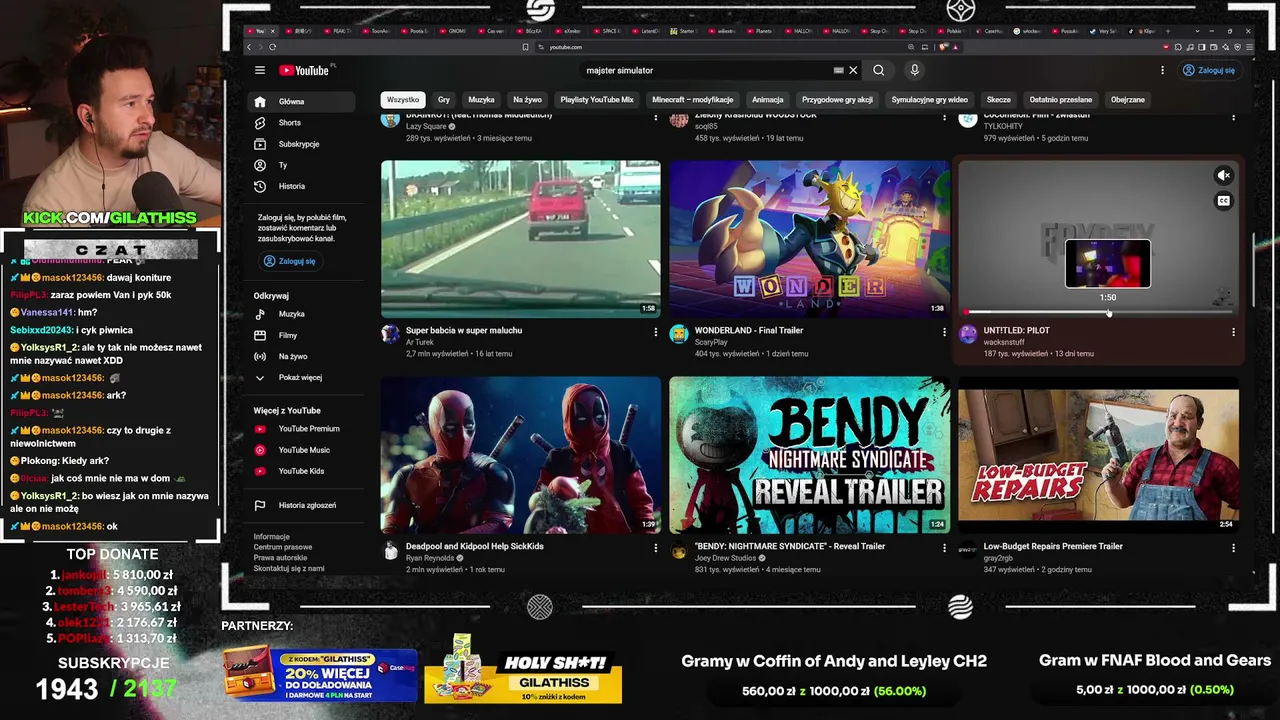Unmute the UNT!TLED: PILOT video preview
Viewport: 1280px width, 720px height.
[1223, 176]
